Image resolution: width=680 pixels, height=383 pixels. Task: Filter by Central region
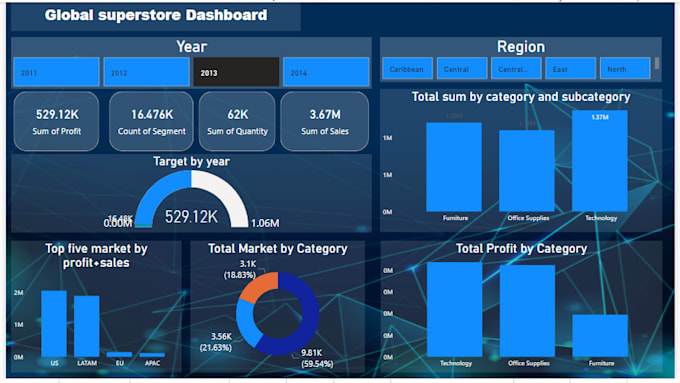coord(462,69)
